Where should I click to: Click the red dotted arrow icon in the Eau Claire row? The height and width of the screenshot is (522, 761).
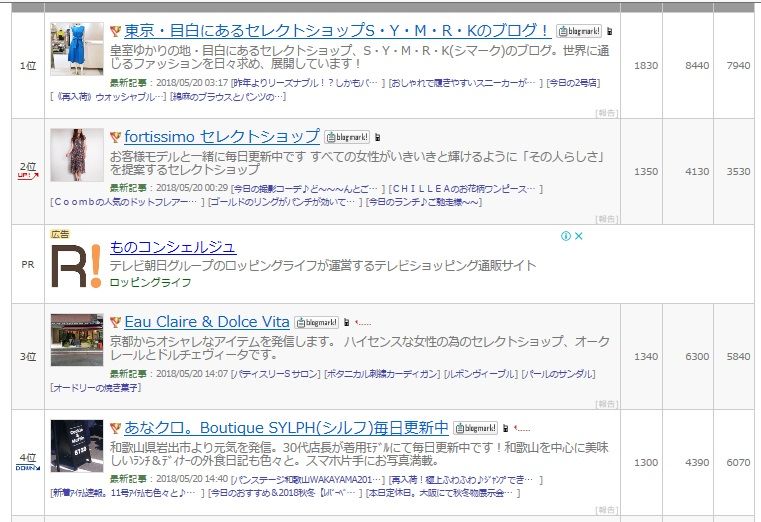[363, 323]
